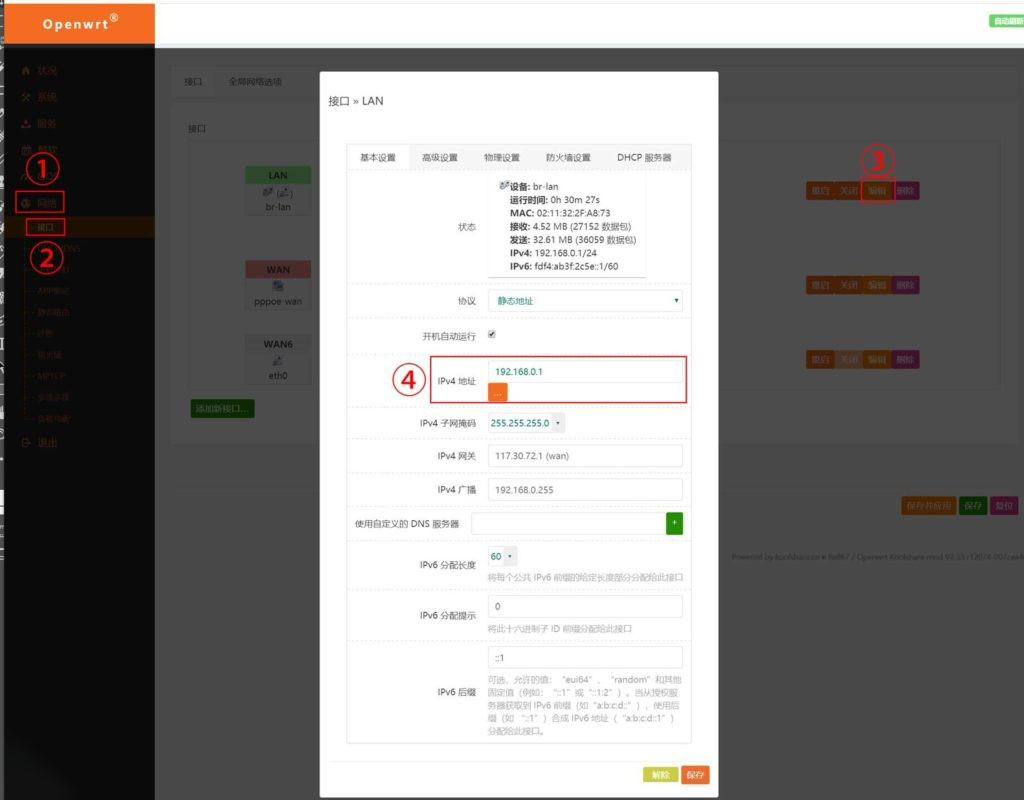Click 关闭 for the WAN interface
Viewport: 1024px width, 800px height.
848,285
